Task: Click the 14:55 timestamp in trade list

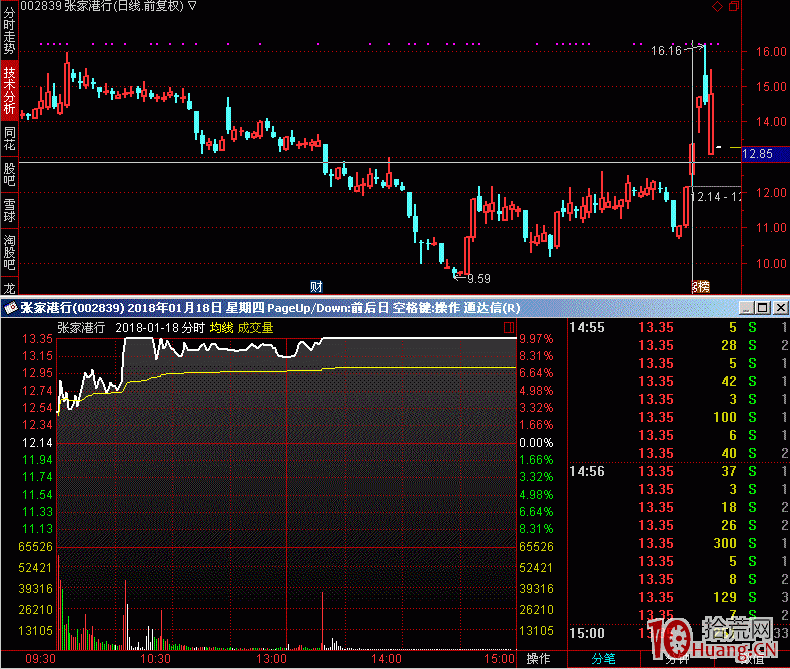Action: click(587, 327)
